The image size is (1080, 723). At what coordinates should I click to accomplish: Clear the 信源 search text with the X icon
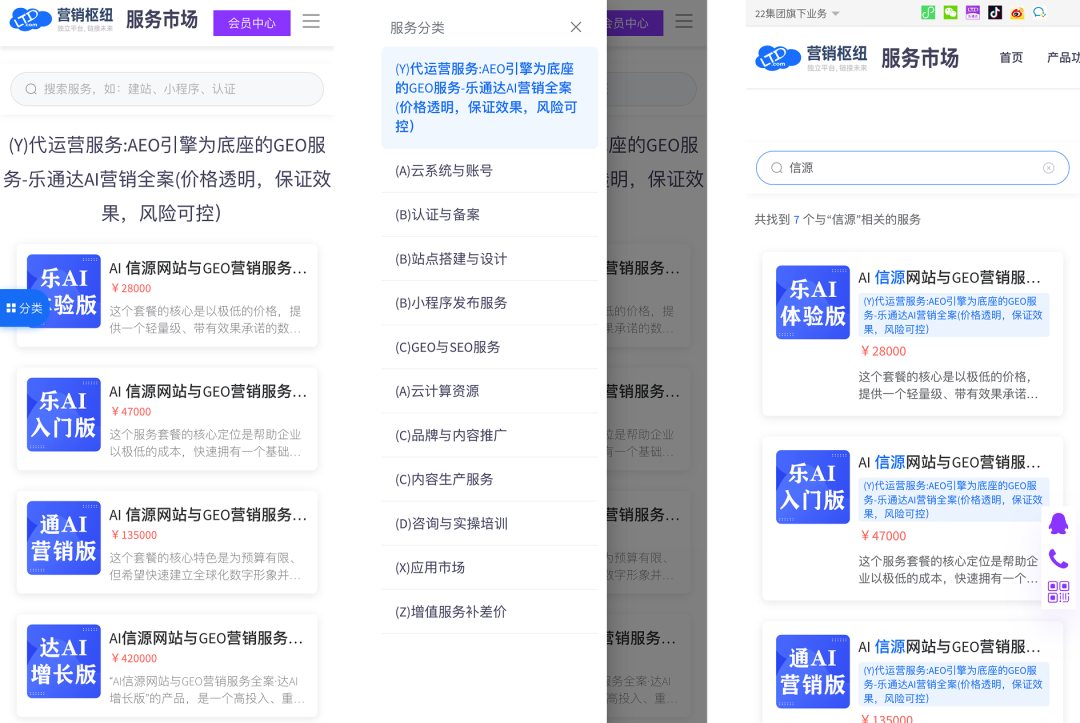click(x=1048, y=168)
